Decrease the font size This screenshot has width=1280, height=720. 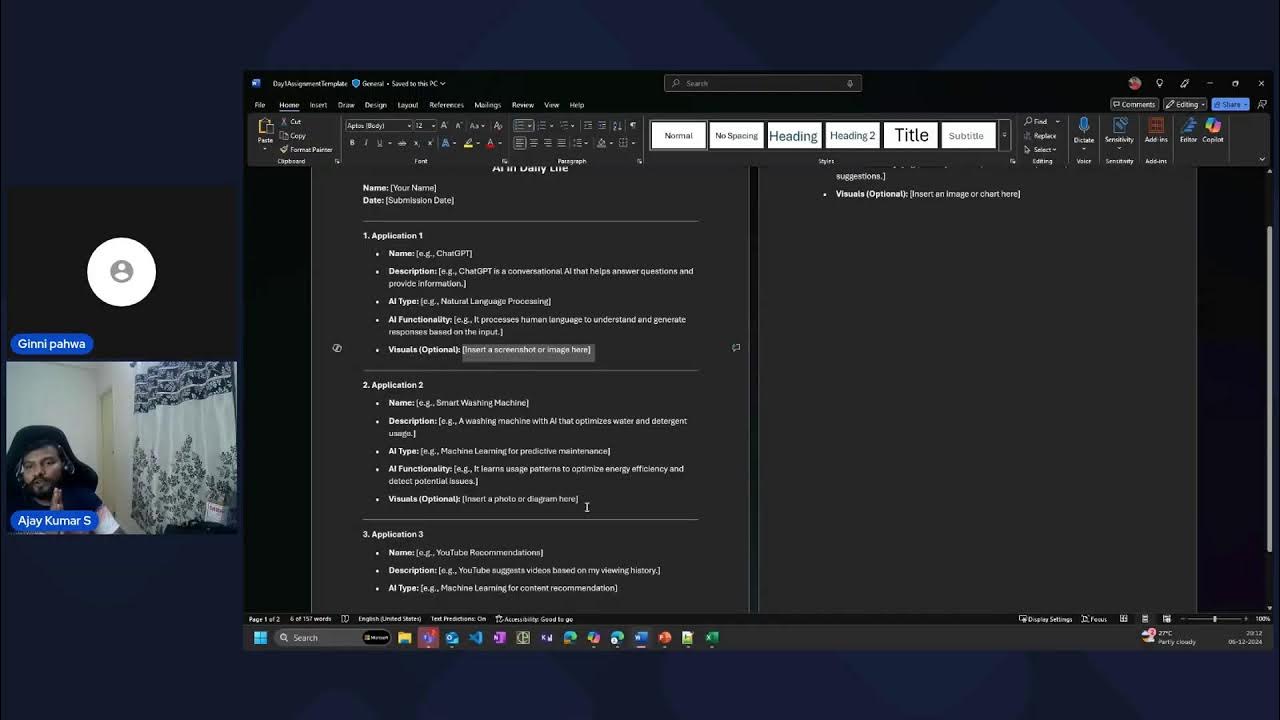(458, 126)
